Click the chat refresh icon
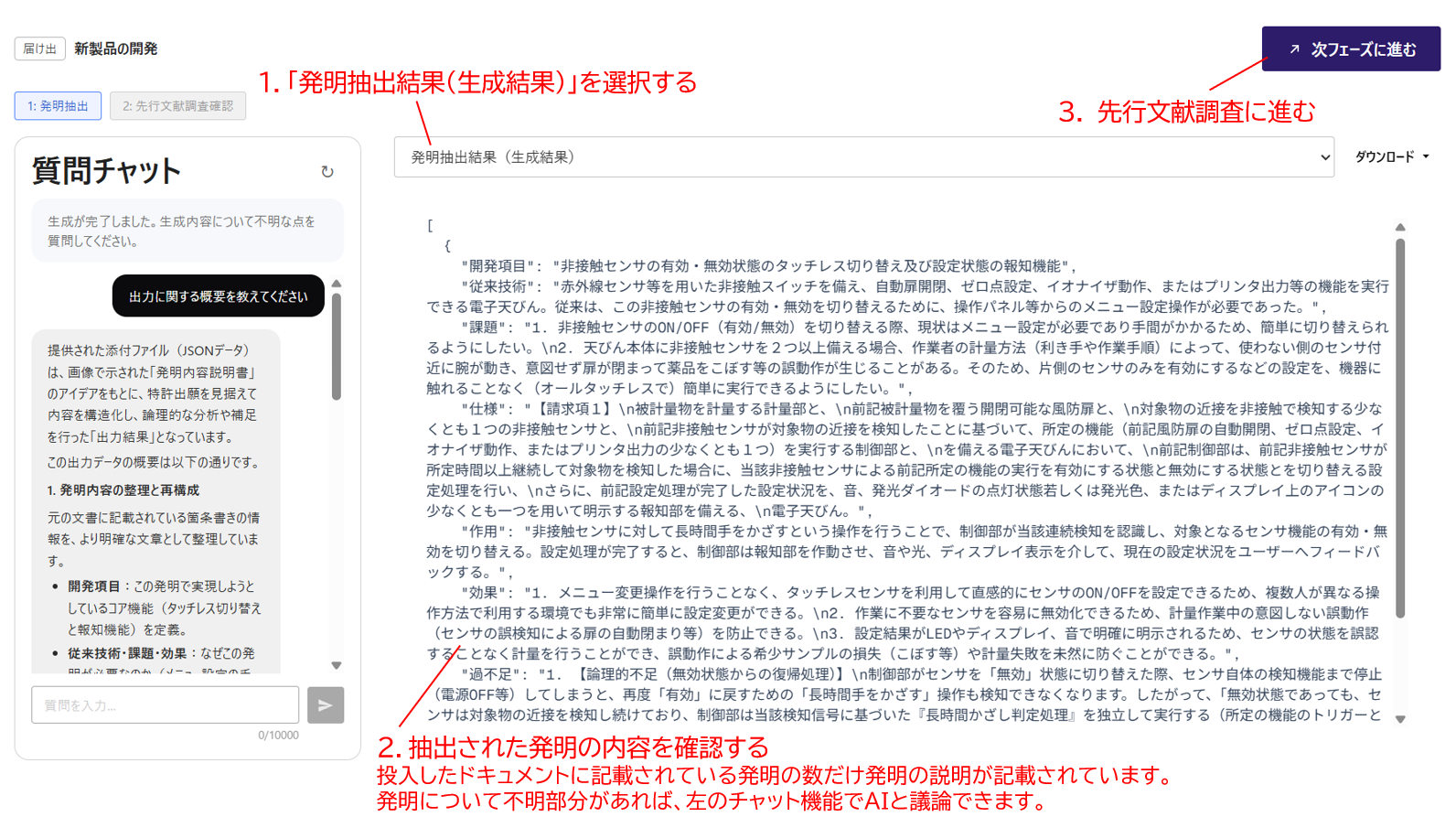Screen dimensions: 1456x817 [x=327, y=172]
